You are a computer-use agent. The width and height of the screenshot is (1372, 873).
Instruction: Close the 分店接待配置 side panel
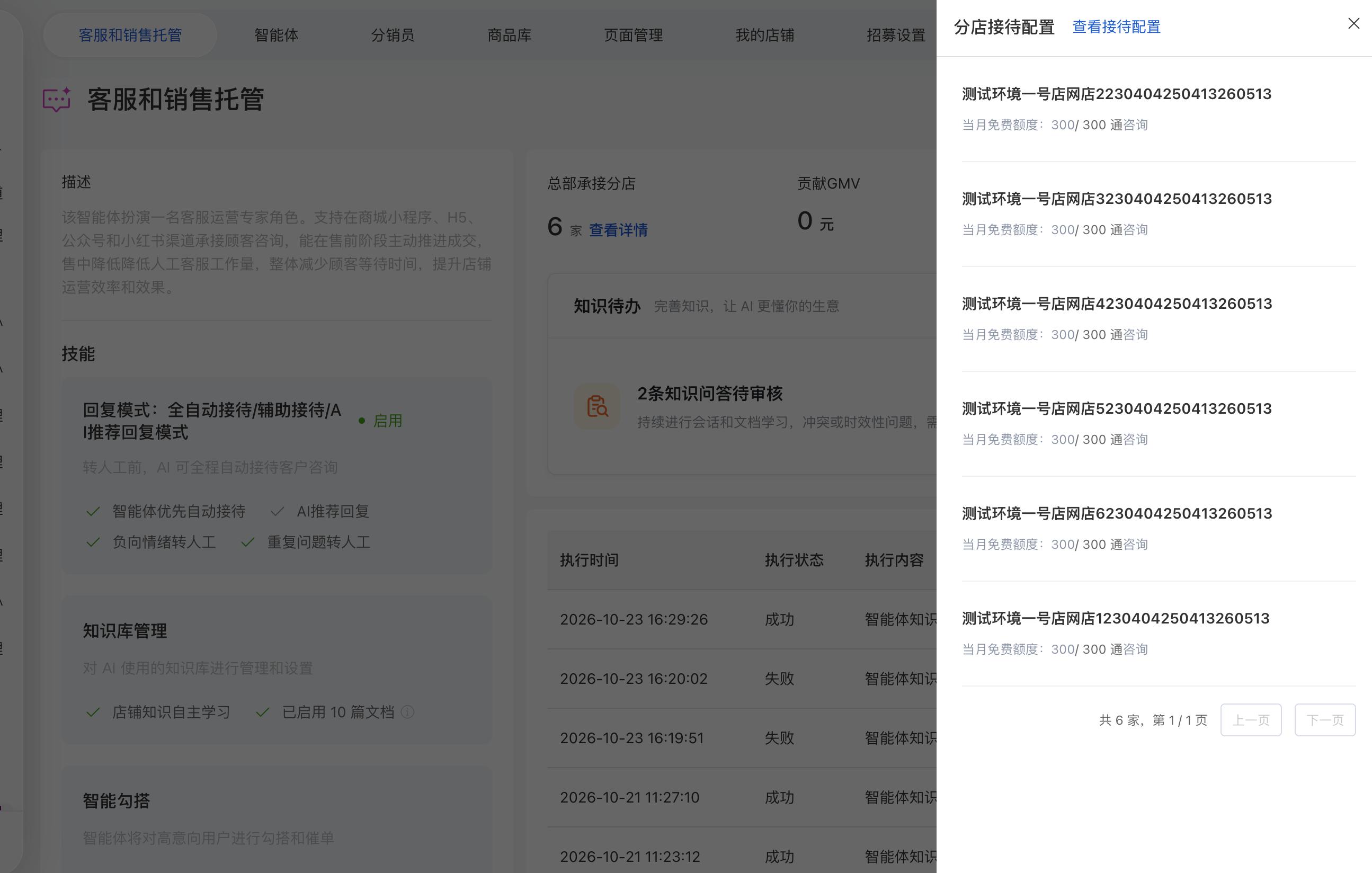pos(1353,23)
